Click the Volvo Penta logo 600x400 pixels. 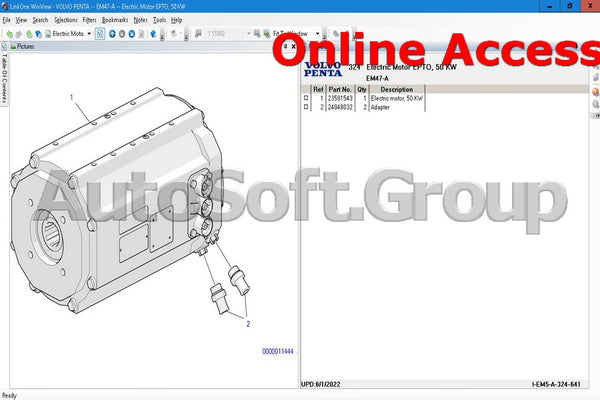tap(325, 70)
